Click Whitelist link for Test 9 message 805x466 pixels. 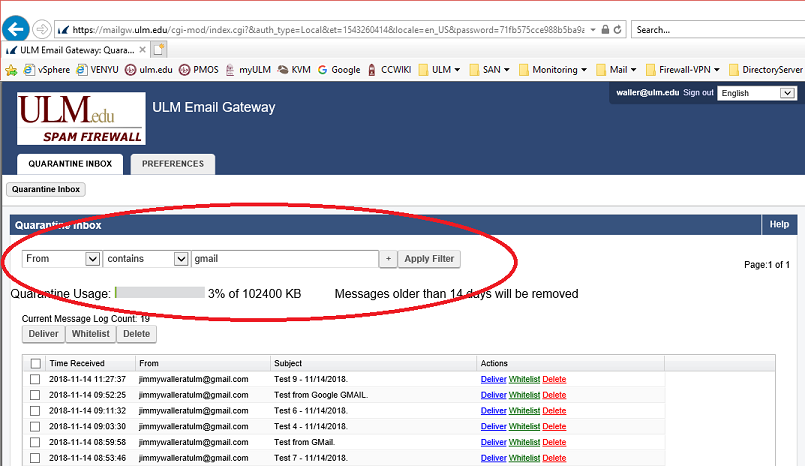(523, 380)
